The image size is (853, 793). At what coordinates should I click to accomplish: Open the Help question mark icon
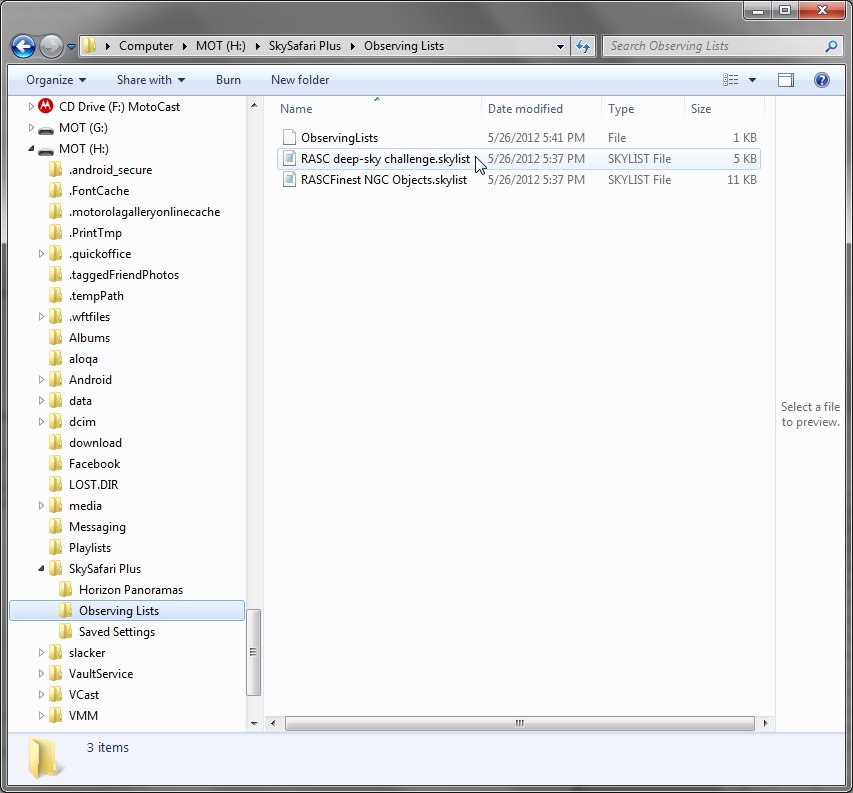pos(821,80)
